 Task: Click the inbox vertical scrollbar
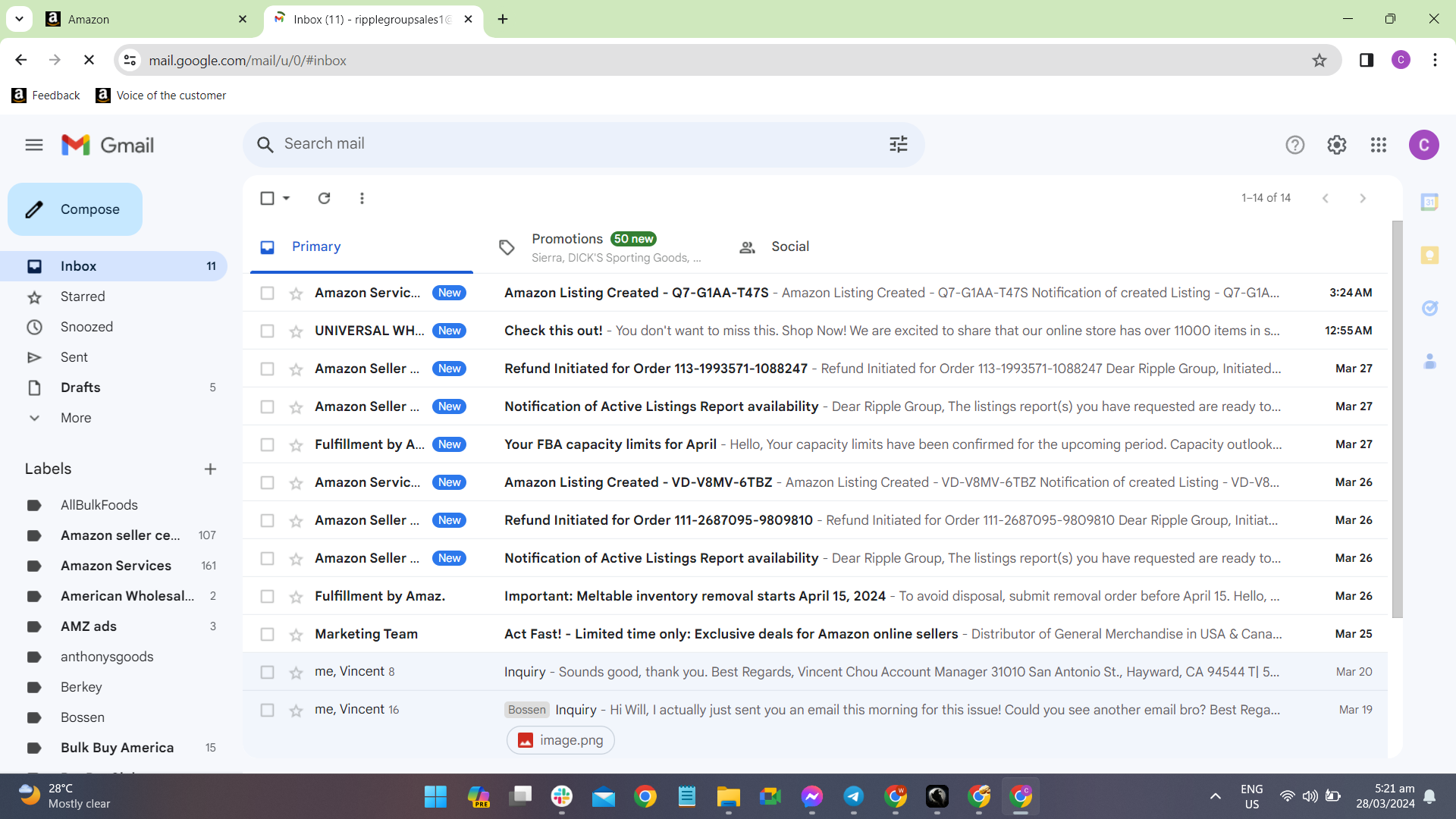point(1397,419)
